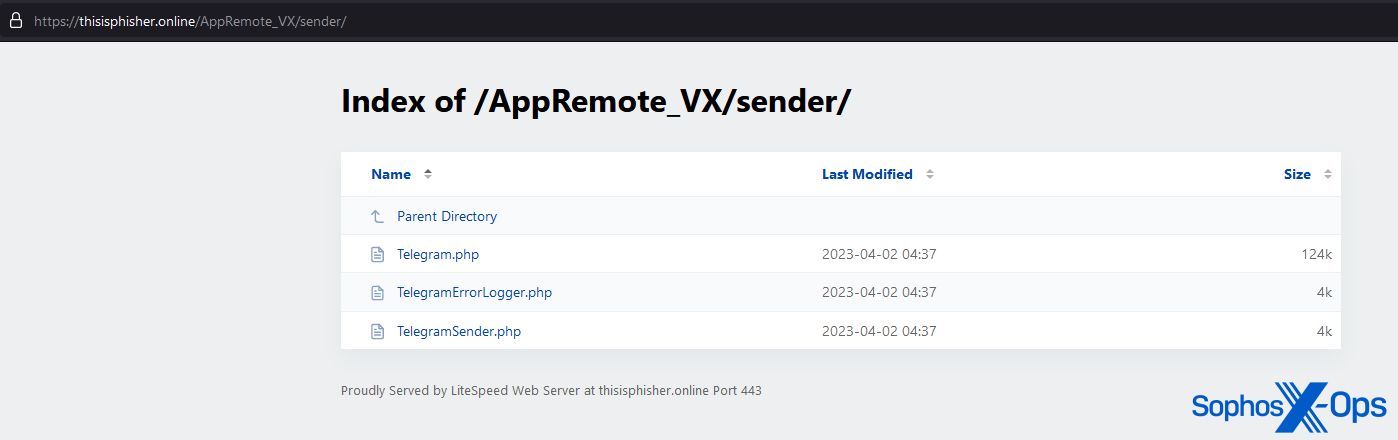
Task: Click the 124k size value for Telegram.php
Action: click(x=1316, y=254)
